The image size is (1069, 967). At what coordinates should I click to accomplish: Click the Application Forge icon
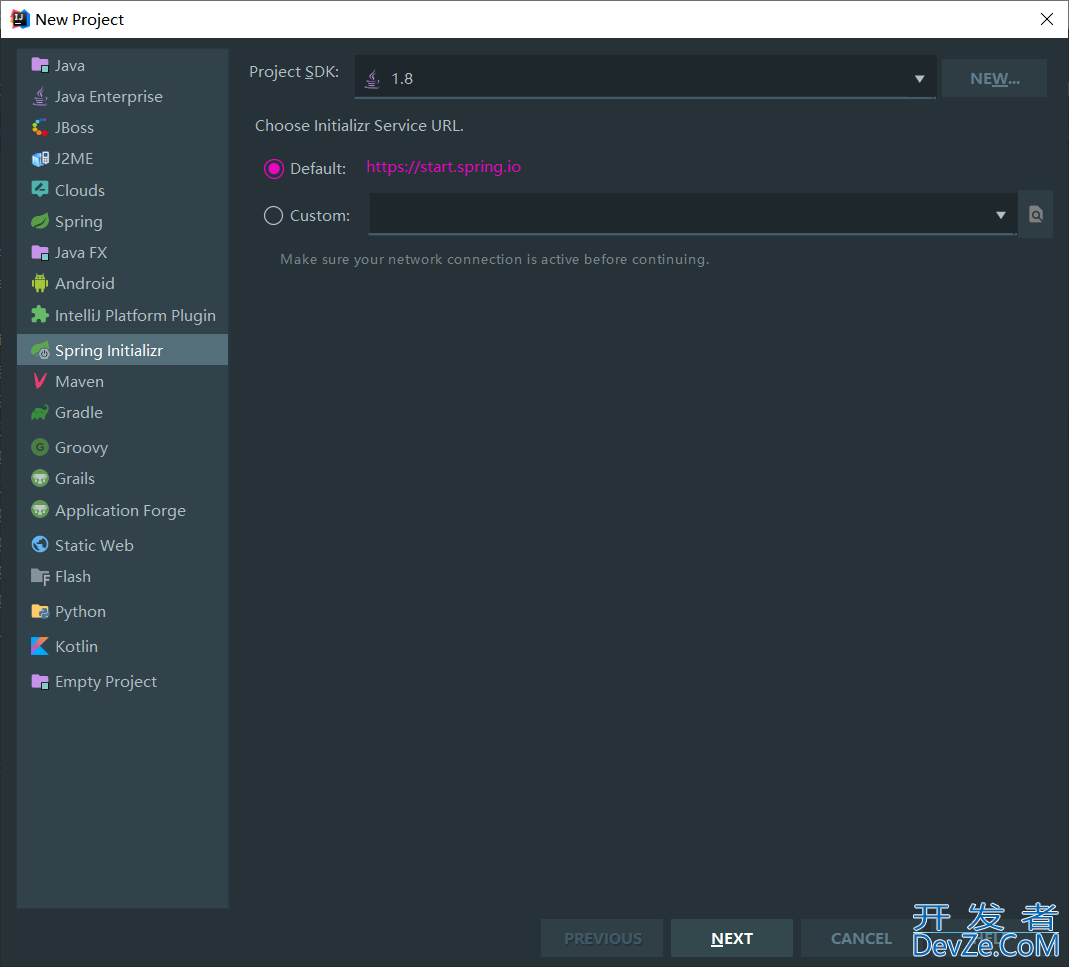(x=40, y=509)
